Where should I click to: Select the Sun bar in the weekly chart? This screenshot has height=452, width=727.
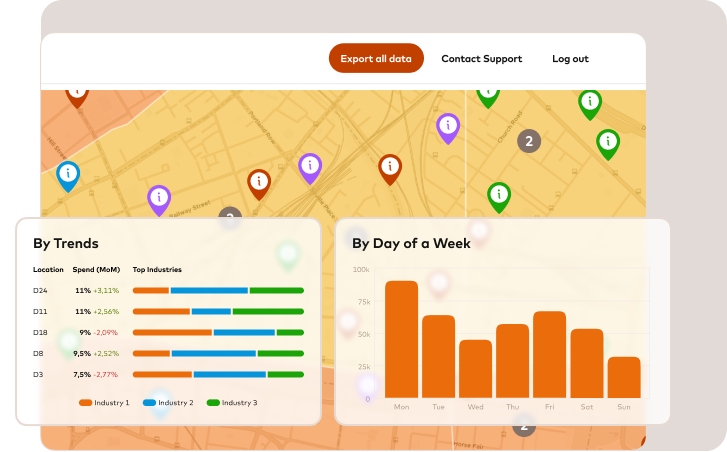click(x=624, y=377)
